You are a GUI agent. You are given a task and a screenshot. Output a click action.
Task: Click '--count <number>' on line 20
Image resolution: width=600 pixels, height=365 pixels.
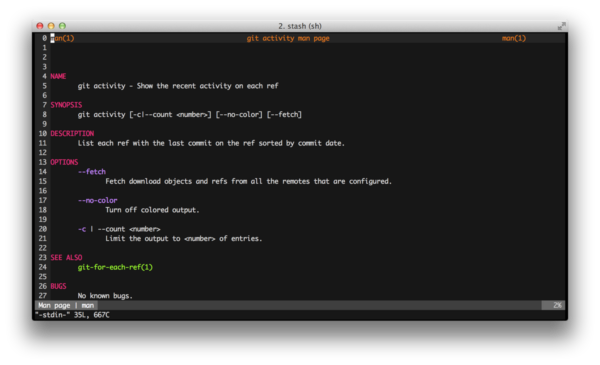[129, 229]
